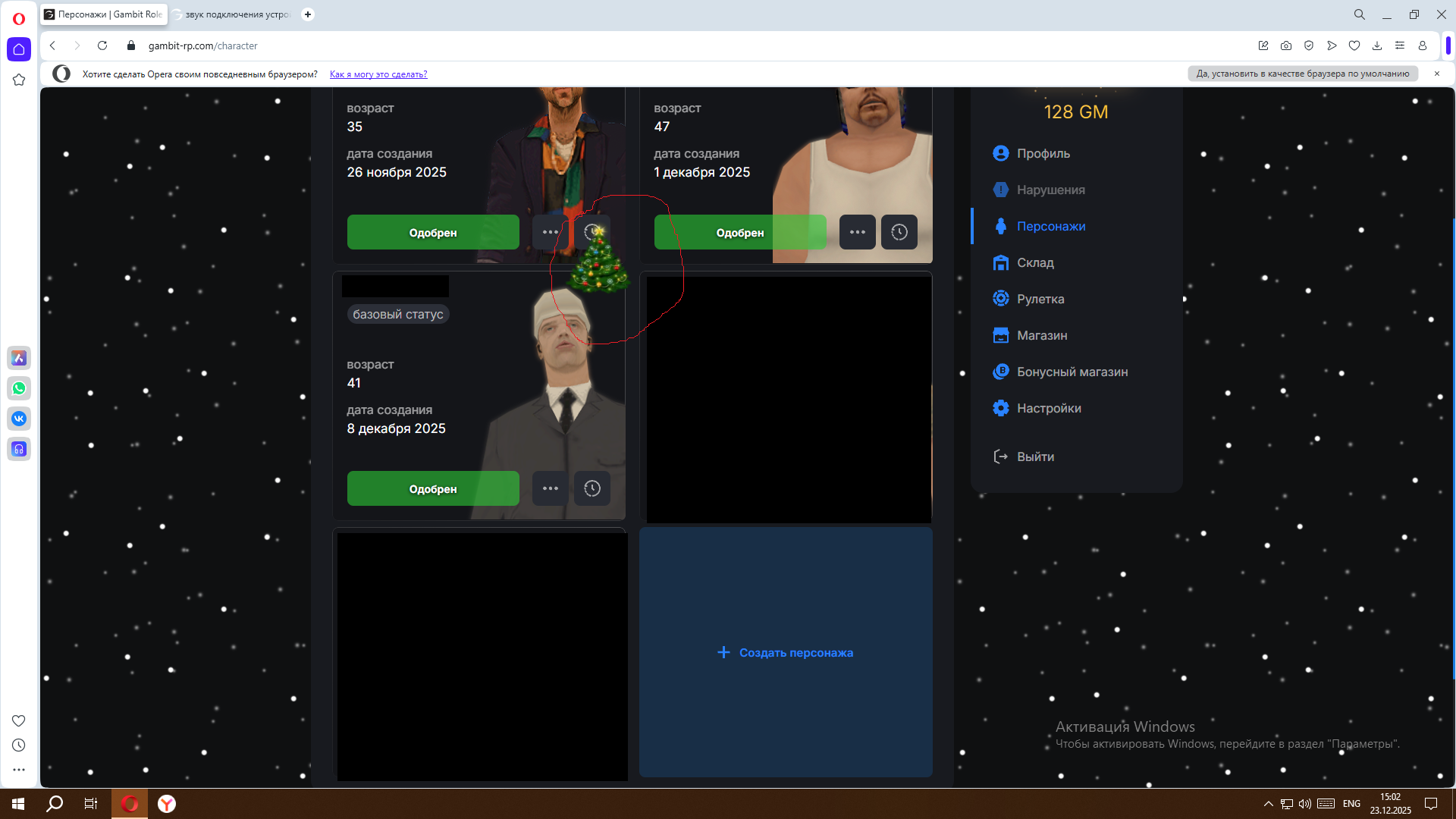Open VK messenger in Opera sidebar

19,419
